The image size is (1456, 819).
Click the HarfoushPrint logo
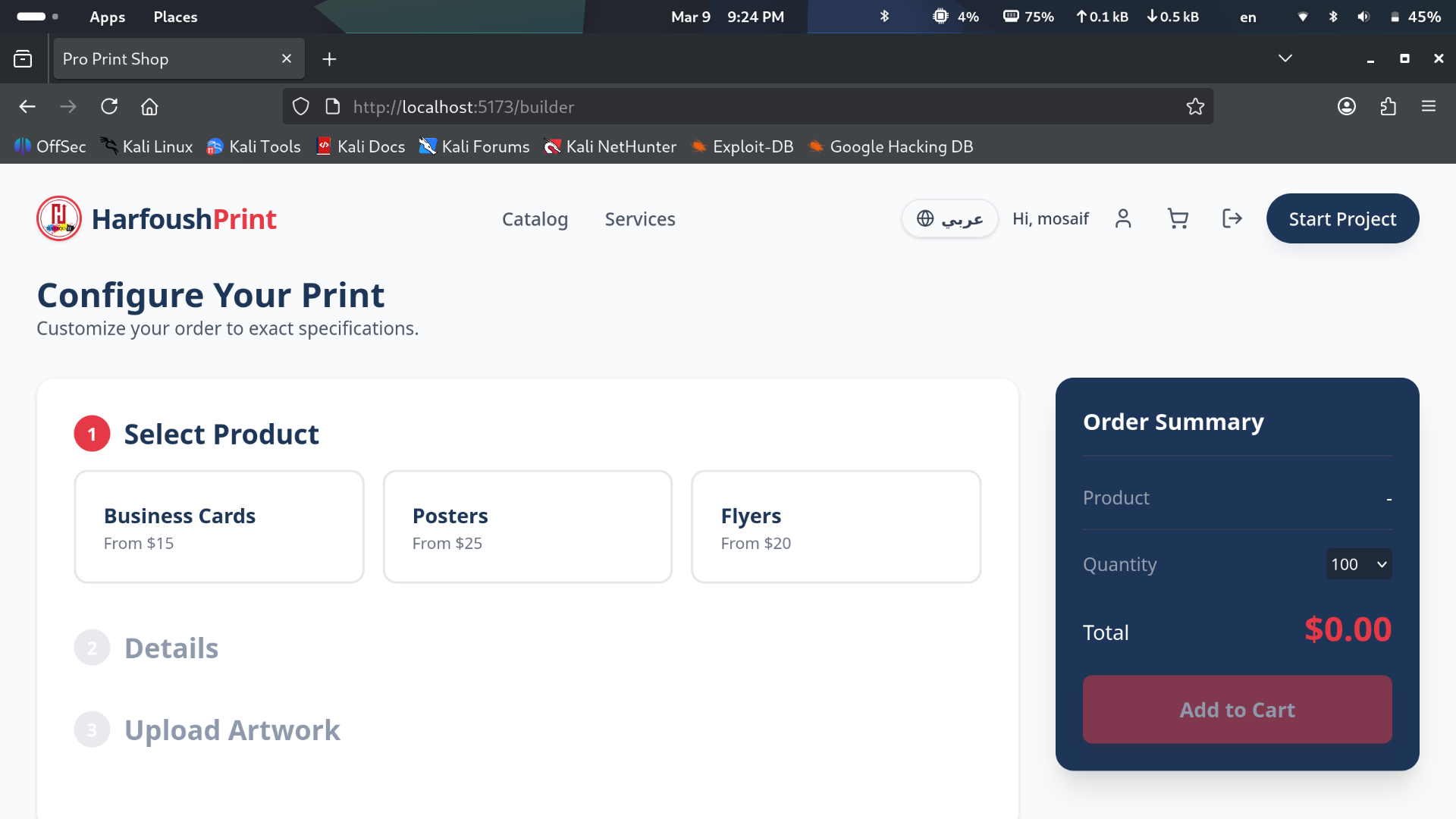click(157, 219)
